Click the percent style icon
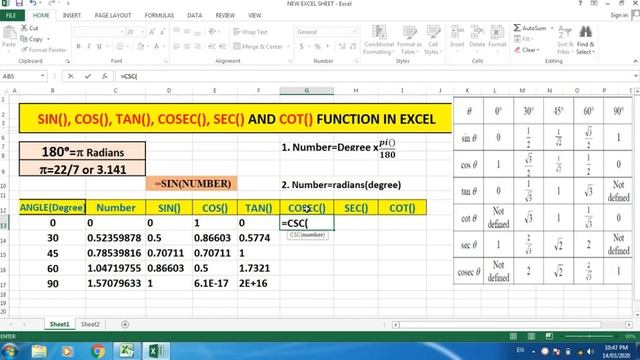This screenshot has height=360, width=640. pos(317,47)
